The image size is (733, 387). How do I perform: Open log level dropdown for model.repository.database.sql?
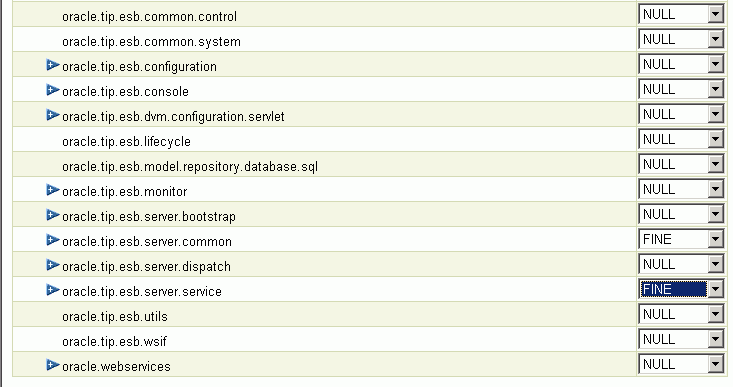point(681,165)
